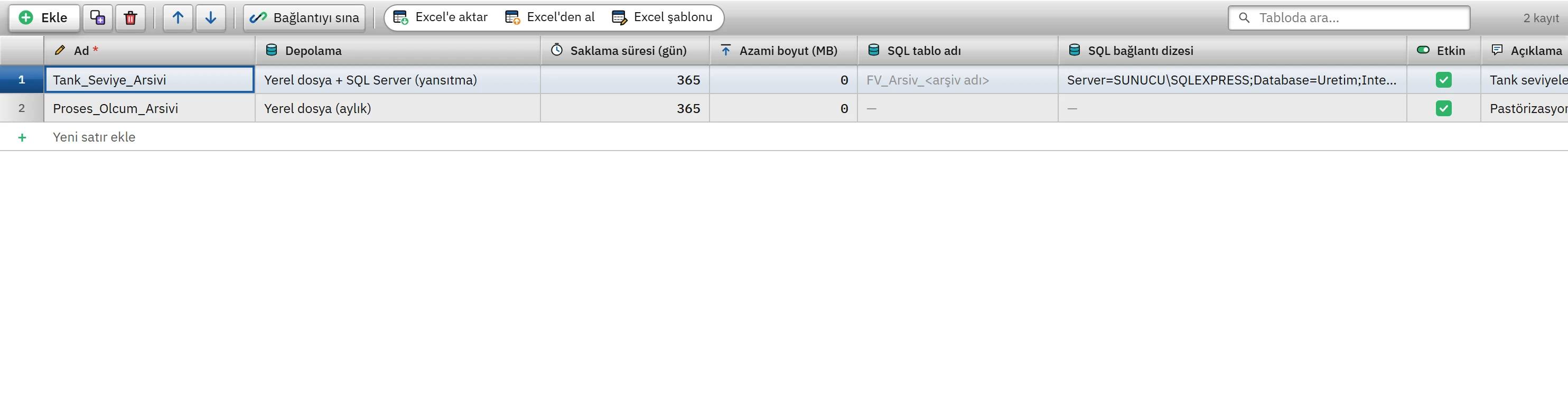Screen dimensions: 1568x393
Task: Click the FV_Arsiv_<arşiv adı> SQL table cell
Action: coord(957,80)
